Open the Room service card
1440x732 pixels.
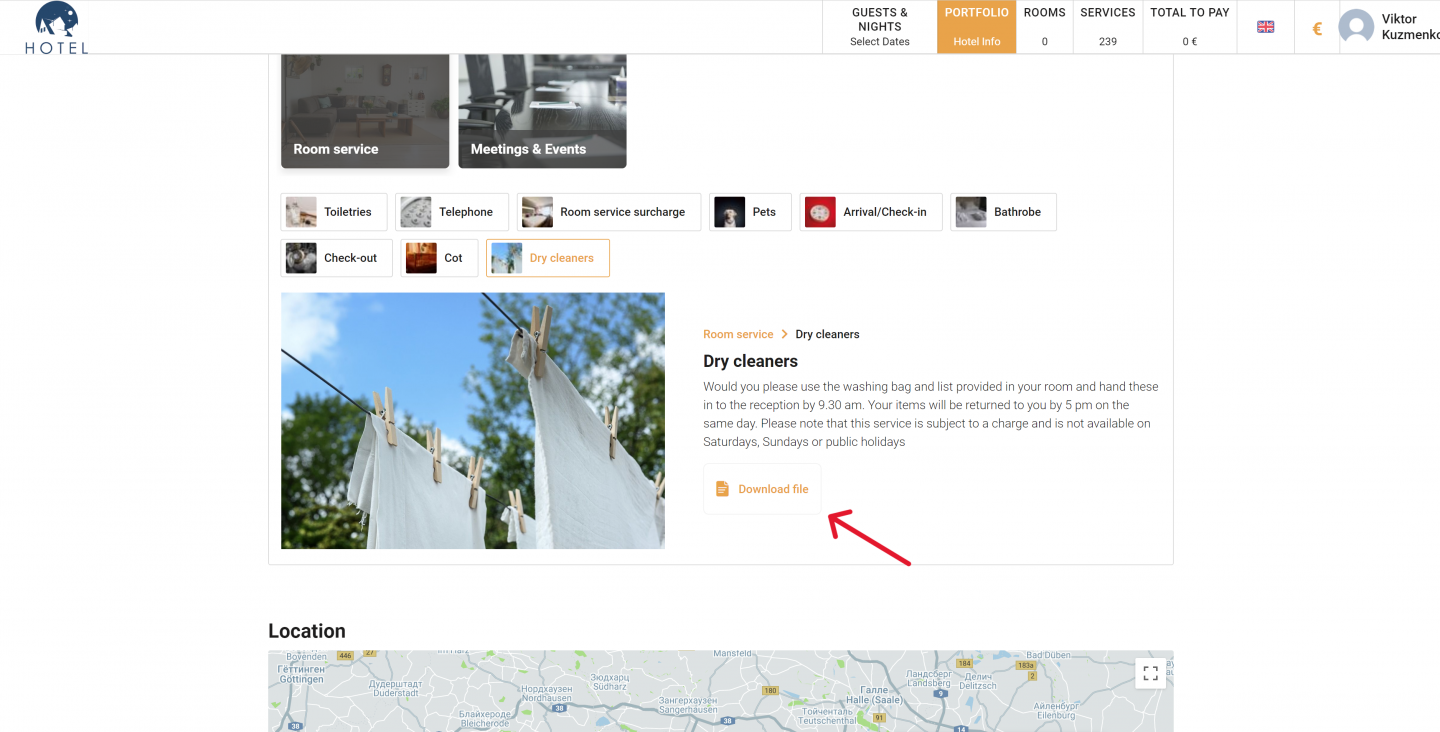tap(365, 111)
